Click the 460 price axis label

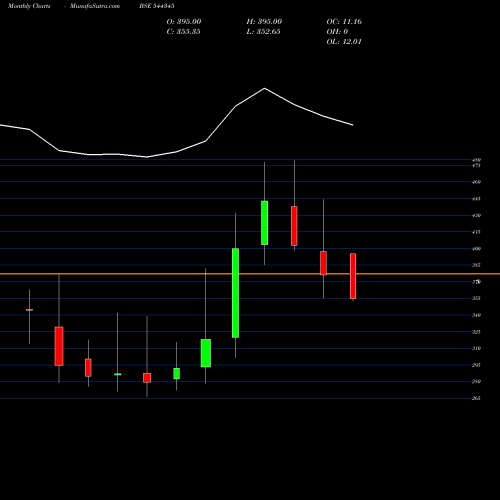pyautogui.click(x=477, y=182)
